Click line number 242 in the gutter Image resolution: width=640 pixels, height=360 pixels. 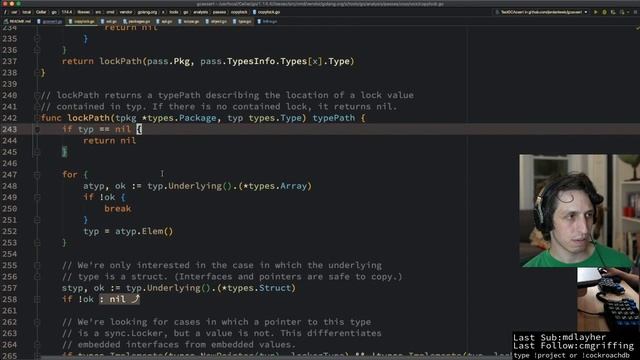point(9,118)
